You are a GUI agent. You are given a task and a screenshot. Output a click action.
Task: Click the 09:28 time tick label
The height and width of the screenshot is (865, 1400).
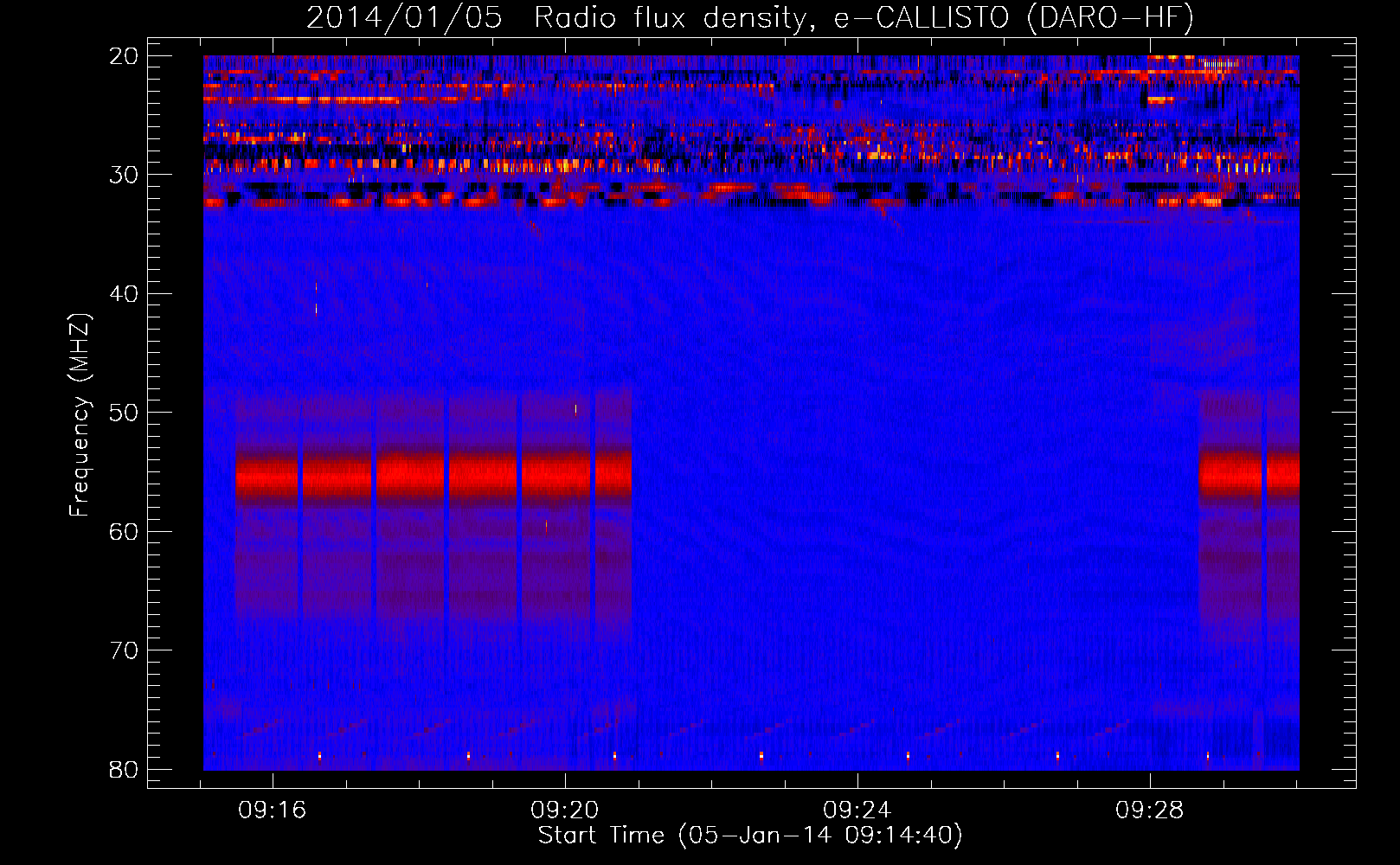[1149, 811]
